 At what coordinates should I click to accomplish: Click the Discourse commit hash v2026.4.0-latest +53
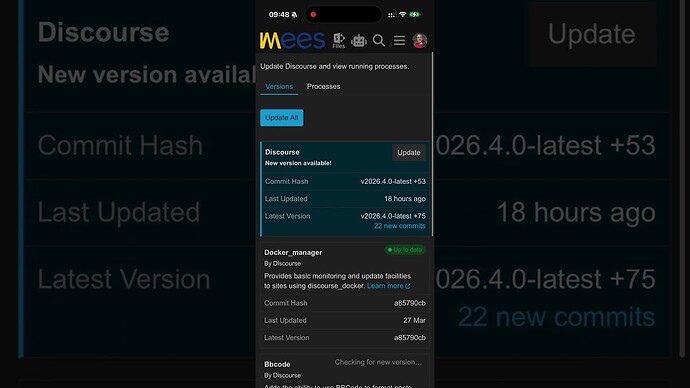(x=393, y=181)
